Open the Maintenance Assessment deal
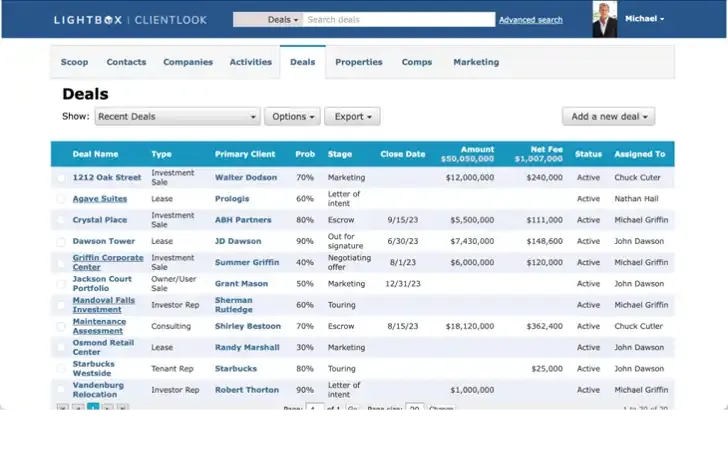 (x=99, y=326)
